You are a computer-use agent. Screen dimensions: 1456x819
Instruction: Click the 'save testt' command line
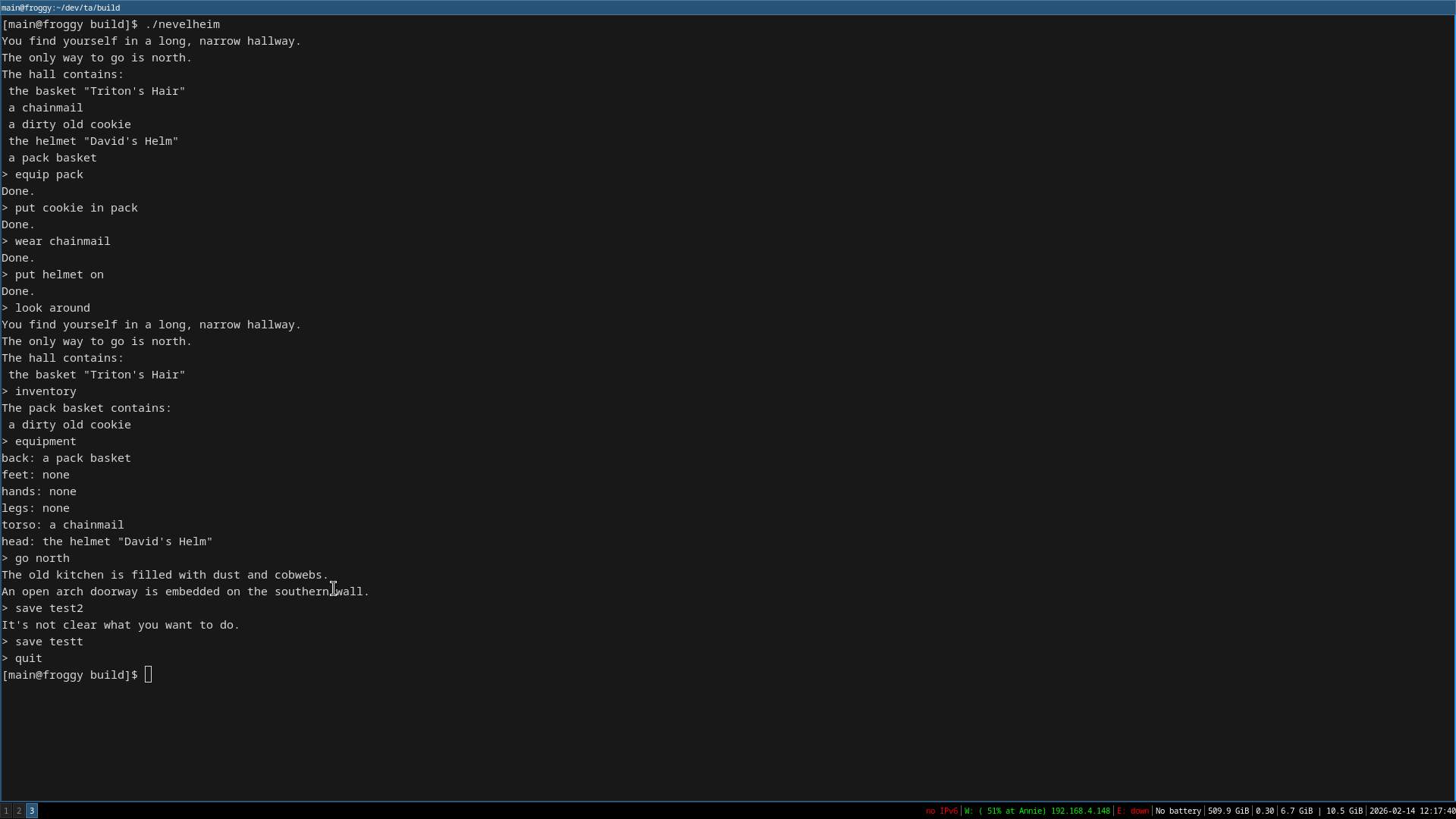click(x=49, y=642)
